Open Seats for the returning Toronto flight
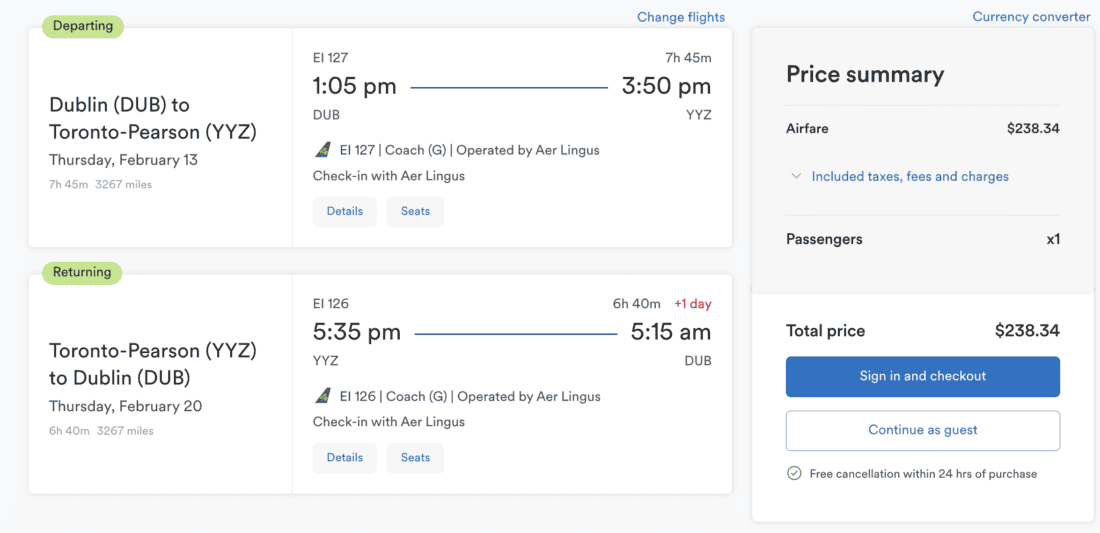The height and width of the screenshot is (533, 1100). (416, 458)
